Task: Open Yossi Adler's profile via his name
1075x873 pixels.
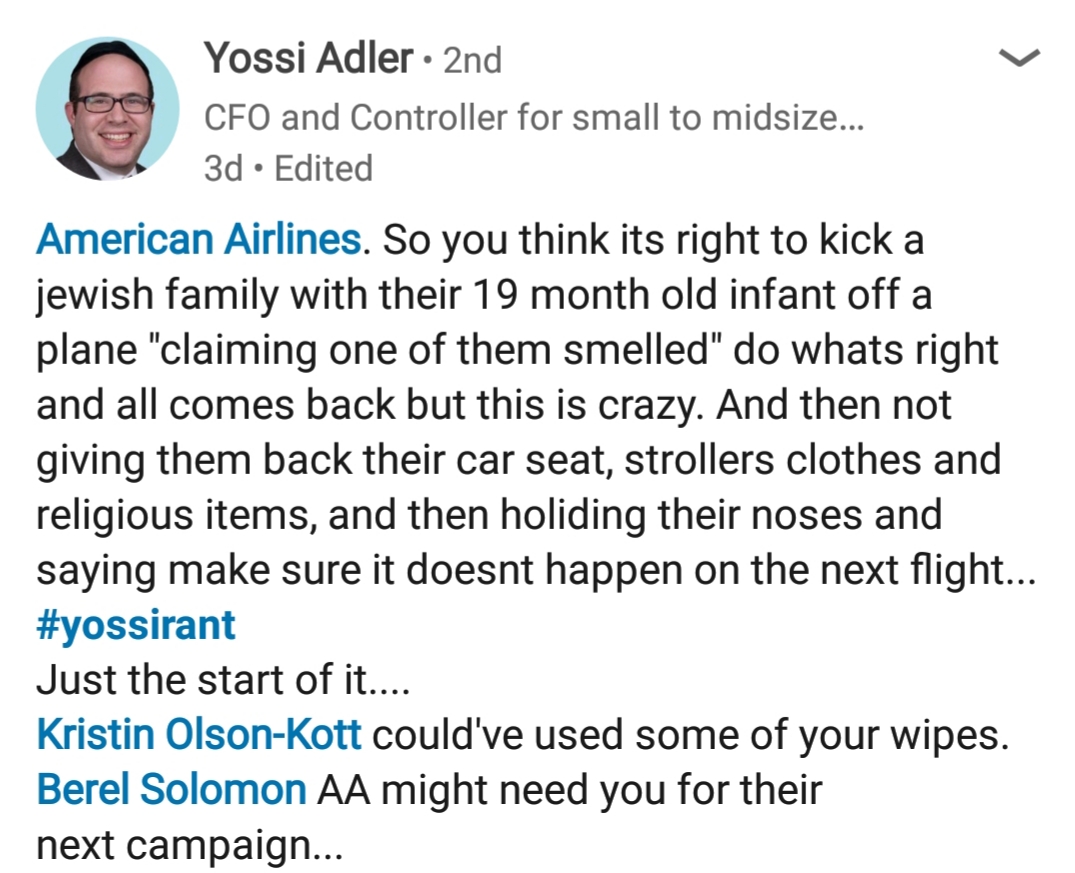Action: [308, 60]
